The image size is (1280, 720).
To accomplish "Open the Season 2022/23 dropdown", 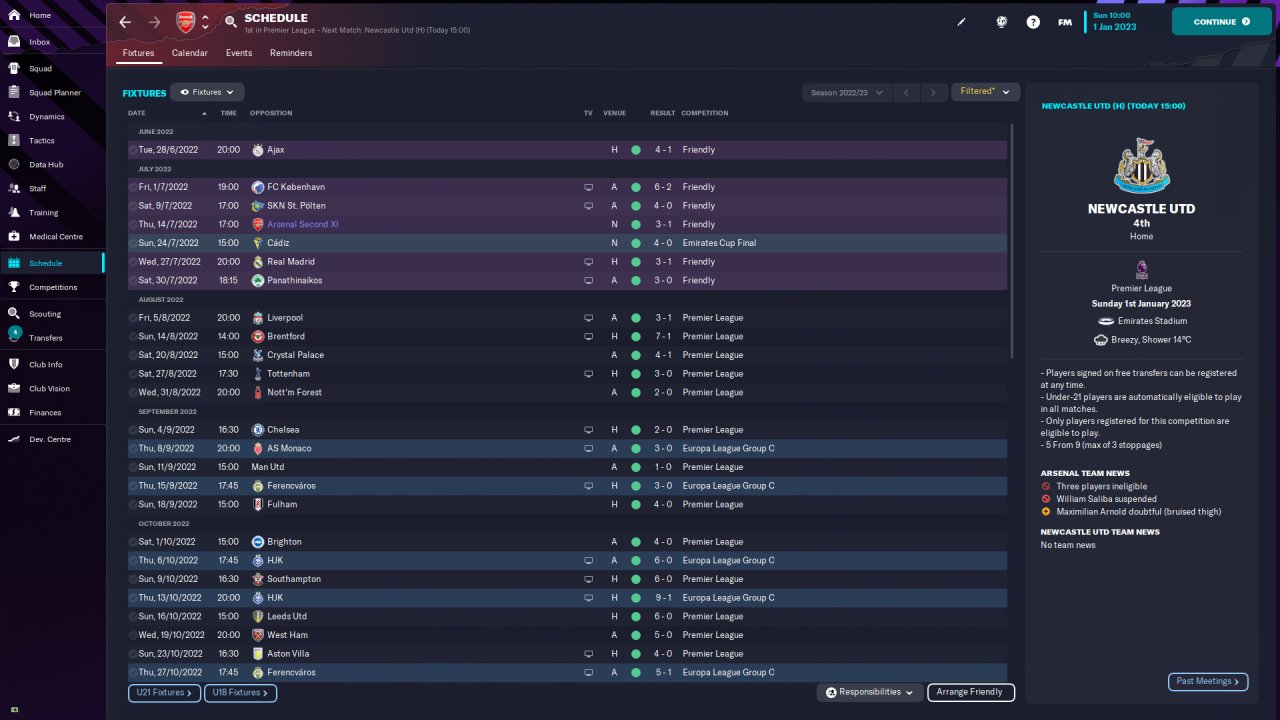I will 846,92.
